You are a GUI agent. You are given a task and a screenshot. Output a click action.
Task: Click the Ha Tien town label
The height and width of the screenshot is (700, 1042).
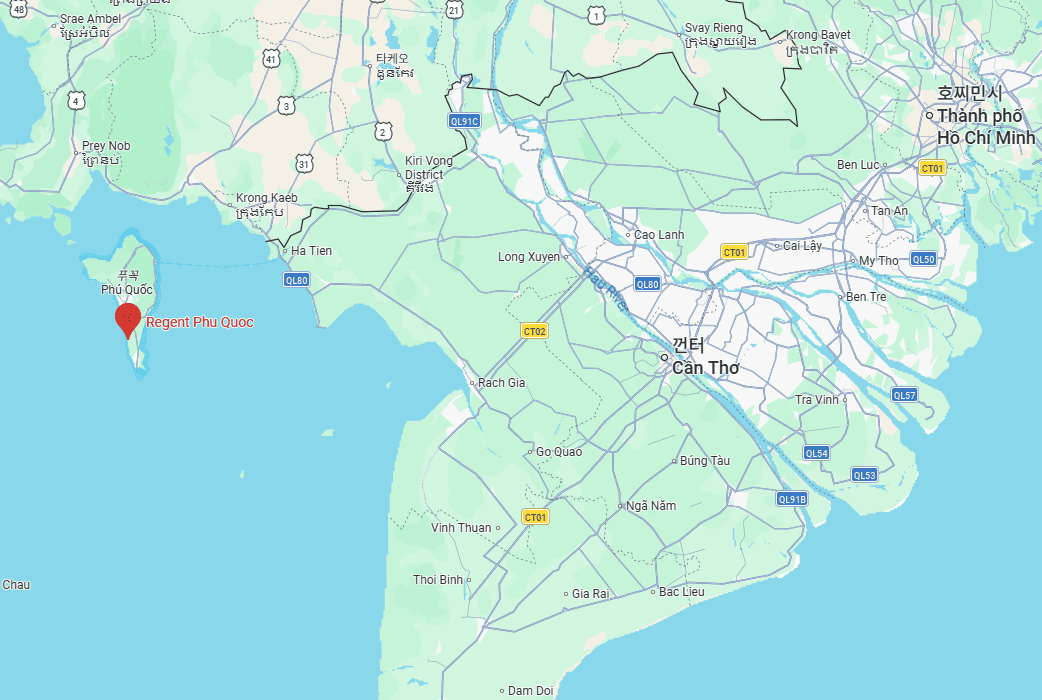pyautogui.click(x=311, y=251)
